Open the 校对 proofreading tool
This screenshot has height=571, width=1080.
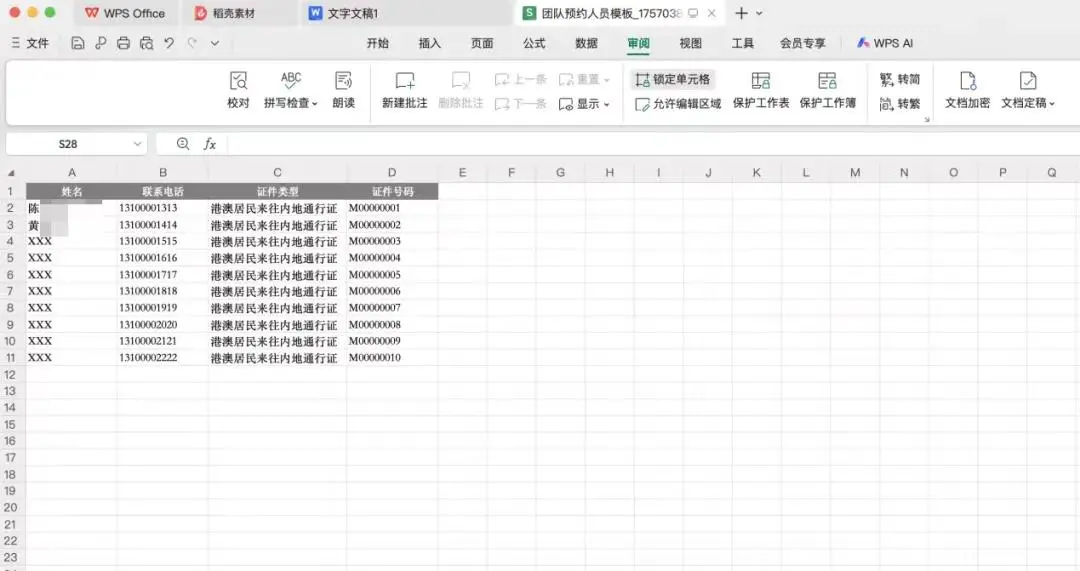tap(238, 90)
